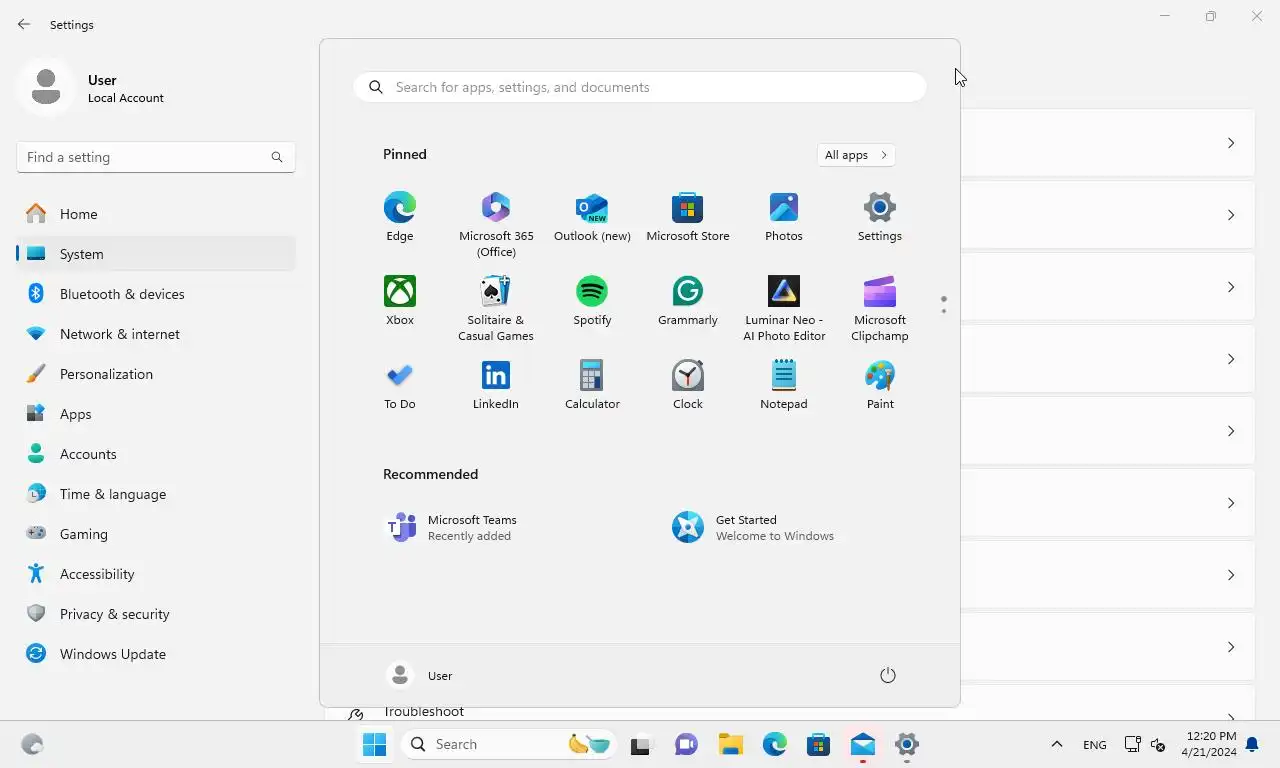Open the Paint app
Viewport: 1280px width, 768px height.
[x=880, y=385]
